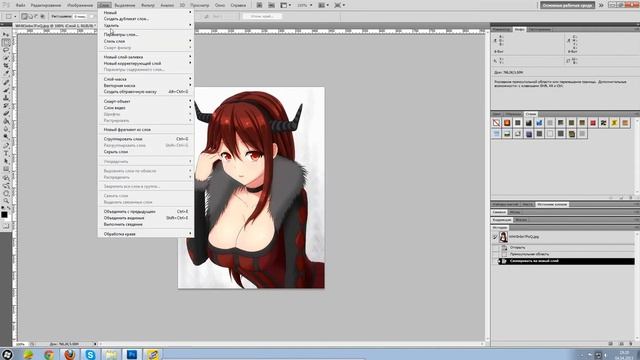Choose Add to selection mode
Screen dimensions: 640x360
(31, 16)
